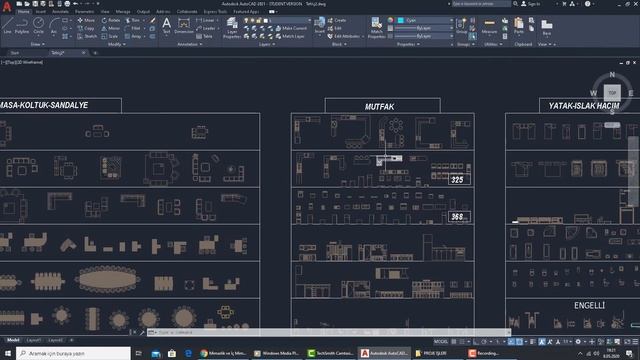The height and width of the screenshot is (360, 640).
Task: Toggle object snap in status bar
Action: point(519,342)
